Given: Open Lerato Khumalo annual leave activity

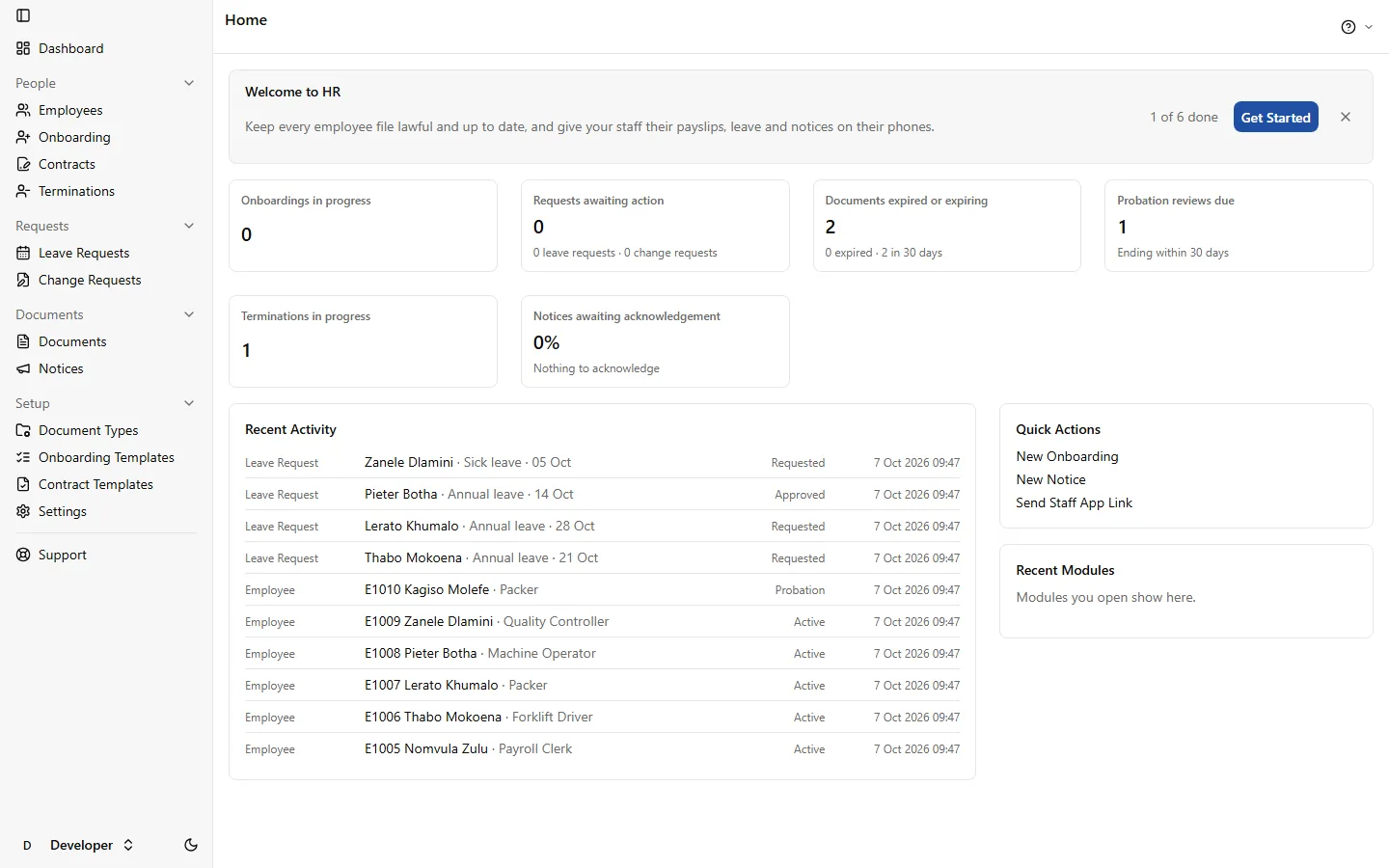Looking at the screenshot, I should tap(602, 526).
